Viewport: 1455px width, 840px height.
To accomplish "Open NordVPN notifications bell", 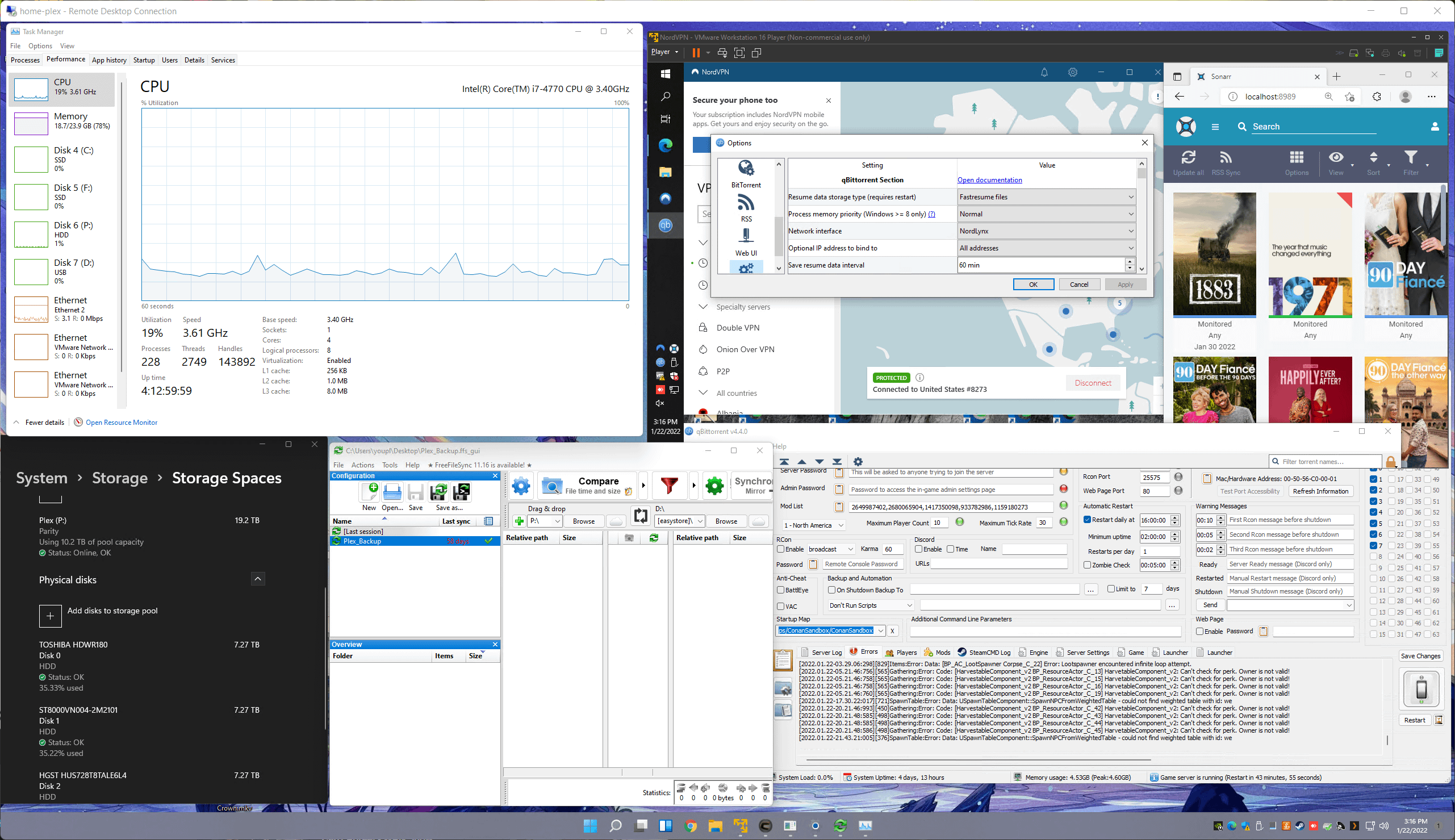I will (x=1044, y=72).
